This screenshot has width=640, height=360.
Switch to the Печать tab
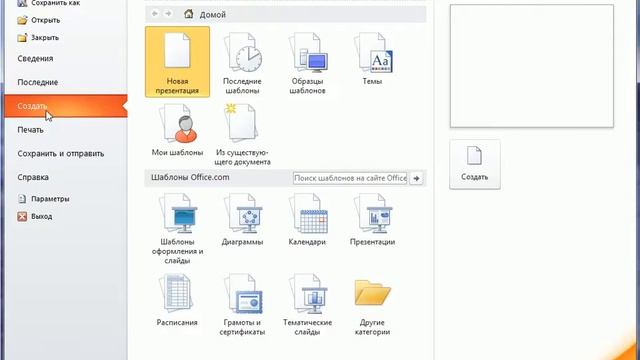[x=30, y=130]
